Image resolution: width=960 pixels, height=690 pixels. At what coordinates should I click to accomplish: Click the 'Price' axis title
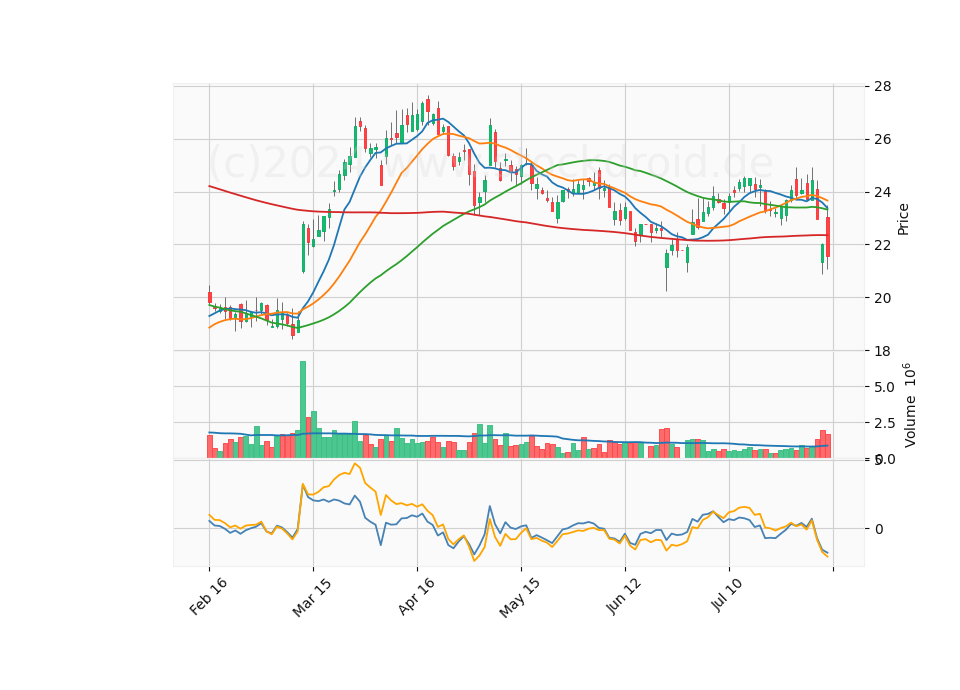(x=903, y=219)
